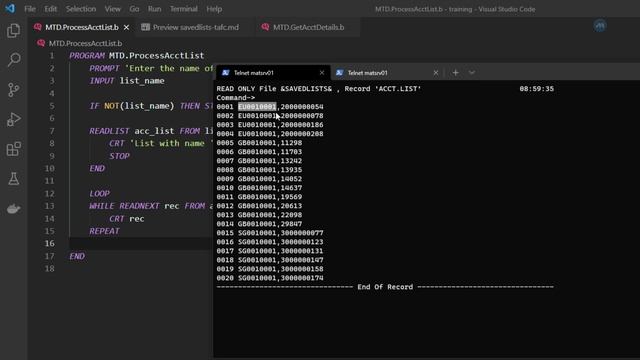Viewport: 640px width, 360px height.
Task: Open the Search view in activity bar
Action: coord(13,60)
